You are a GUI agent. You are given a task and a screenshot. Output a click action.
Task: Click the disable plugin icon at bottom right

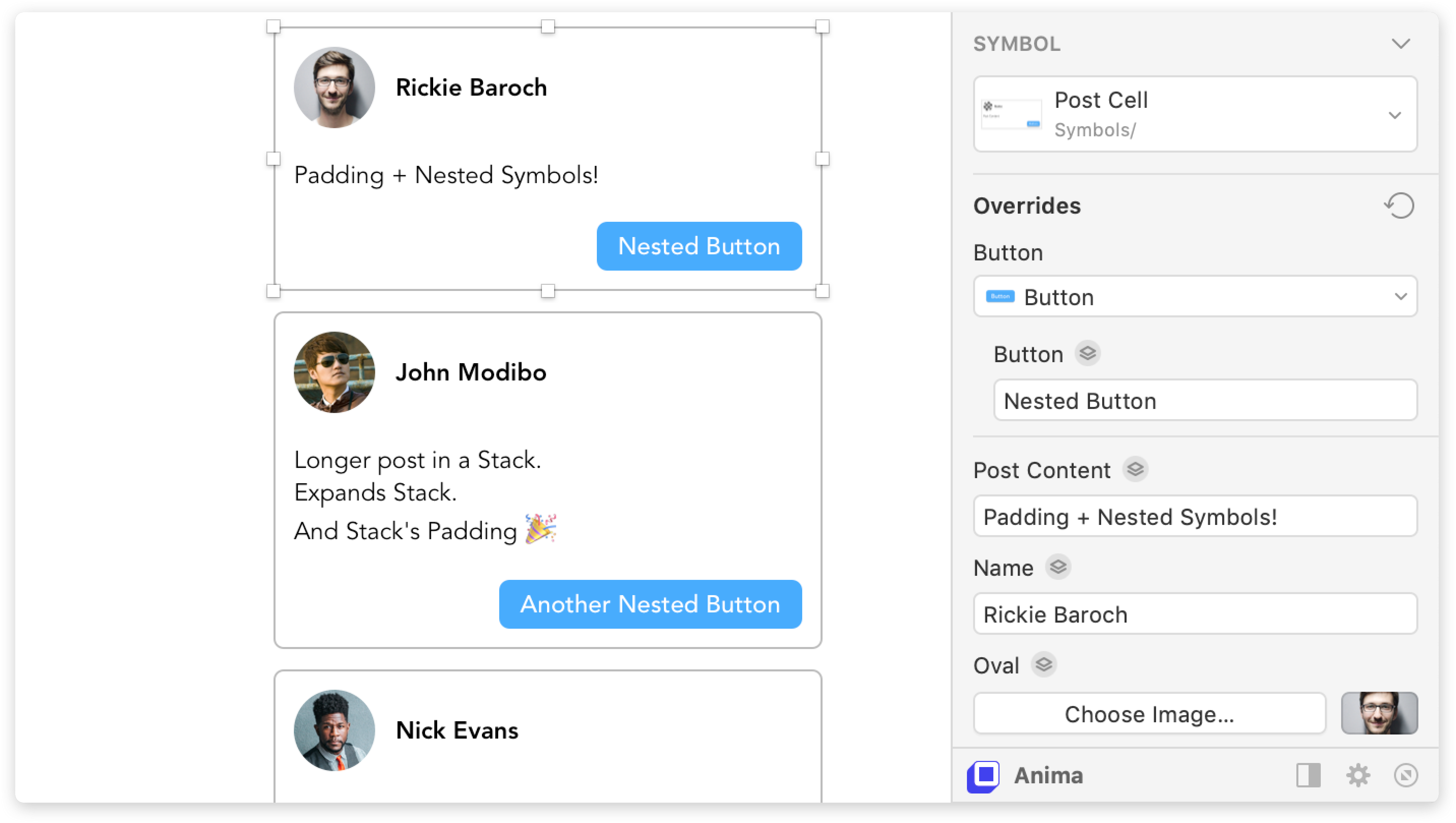(1407, 776)
